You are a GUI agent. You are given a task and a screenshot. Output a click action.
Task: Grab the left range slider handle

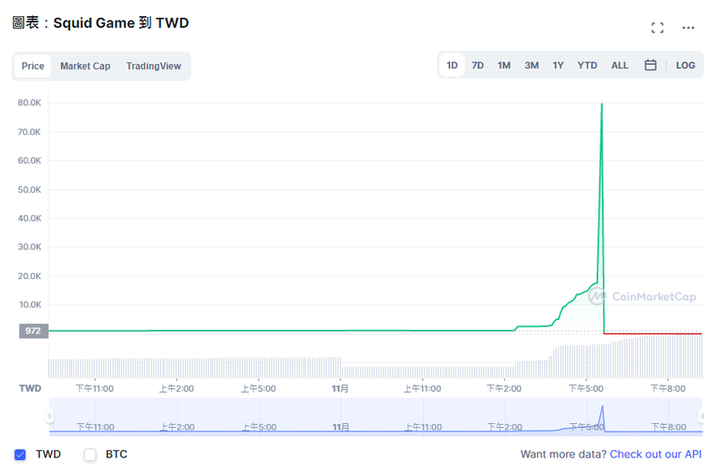49,416
